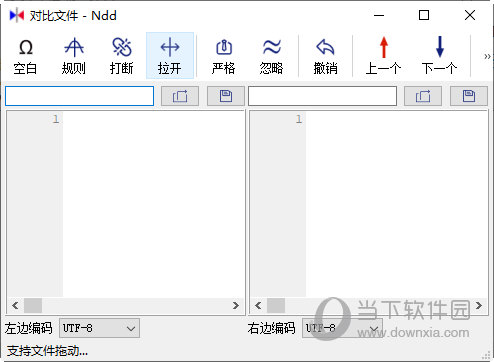Click the Ndd app icon in title bar

[16, 15]
